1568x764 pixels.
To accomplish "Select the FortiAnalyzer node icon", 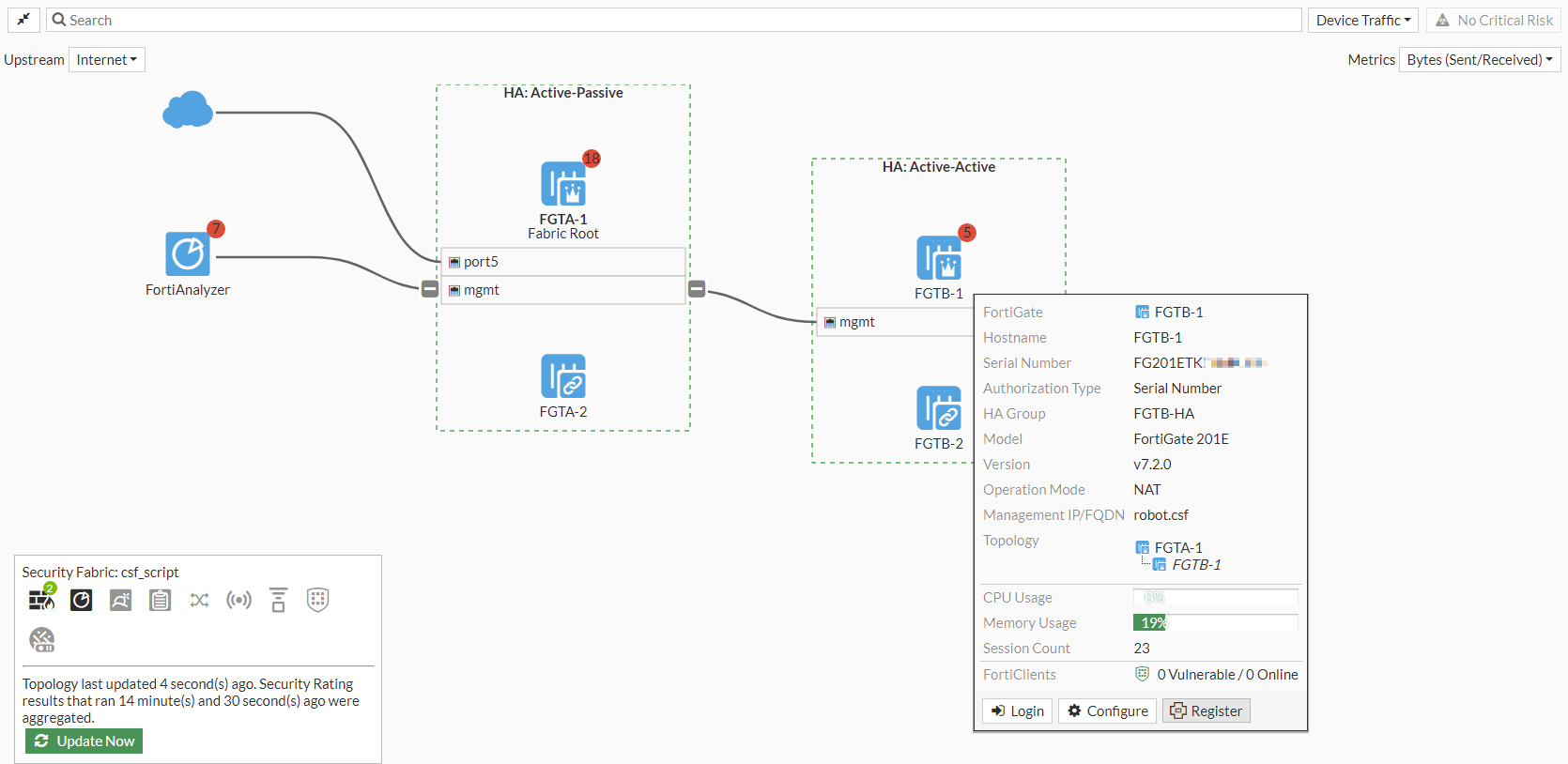I will pos(188,253).
